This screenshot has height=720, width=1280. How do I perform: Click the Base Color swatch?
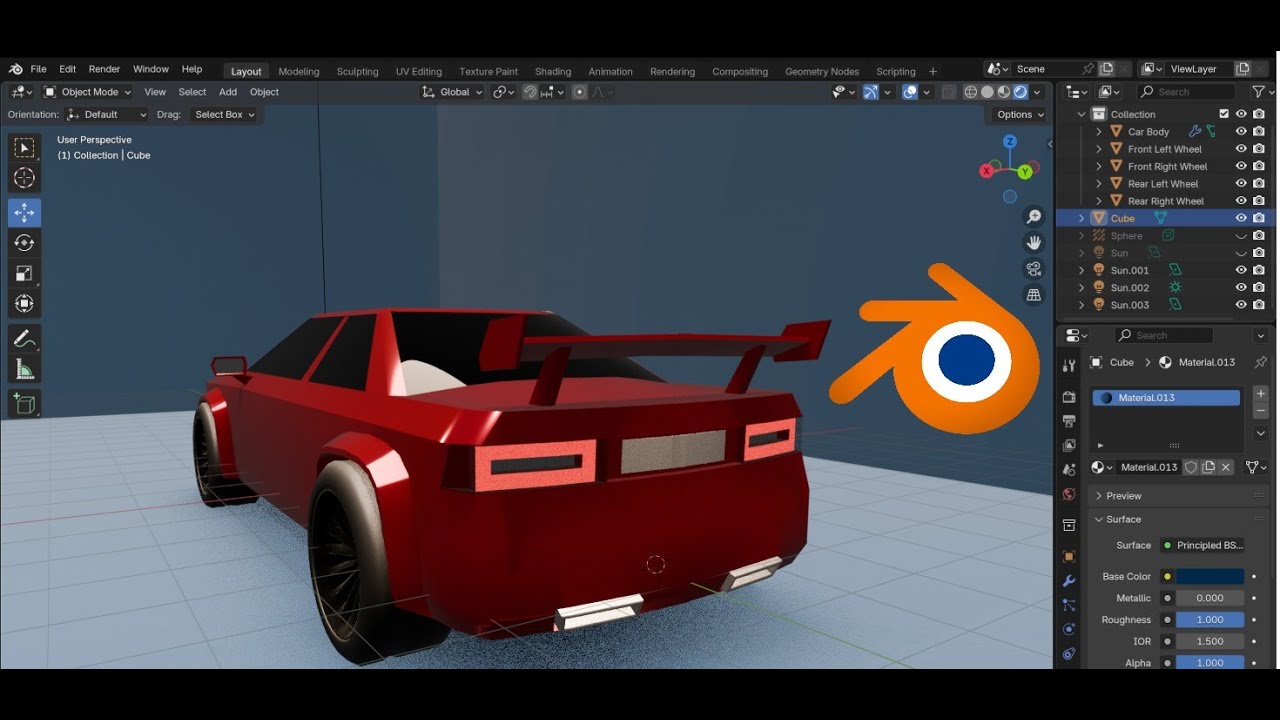point(1210,577)
